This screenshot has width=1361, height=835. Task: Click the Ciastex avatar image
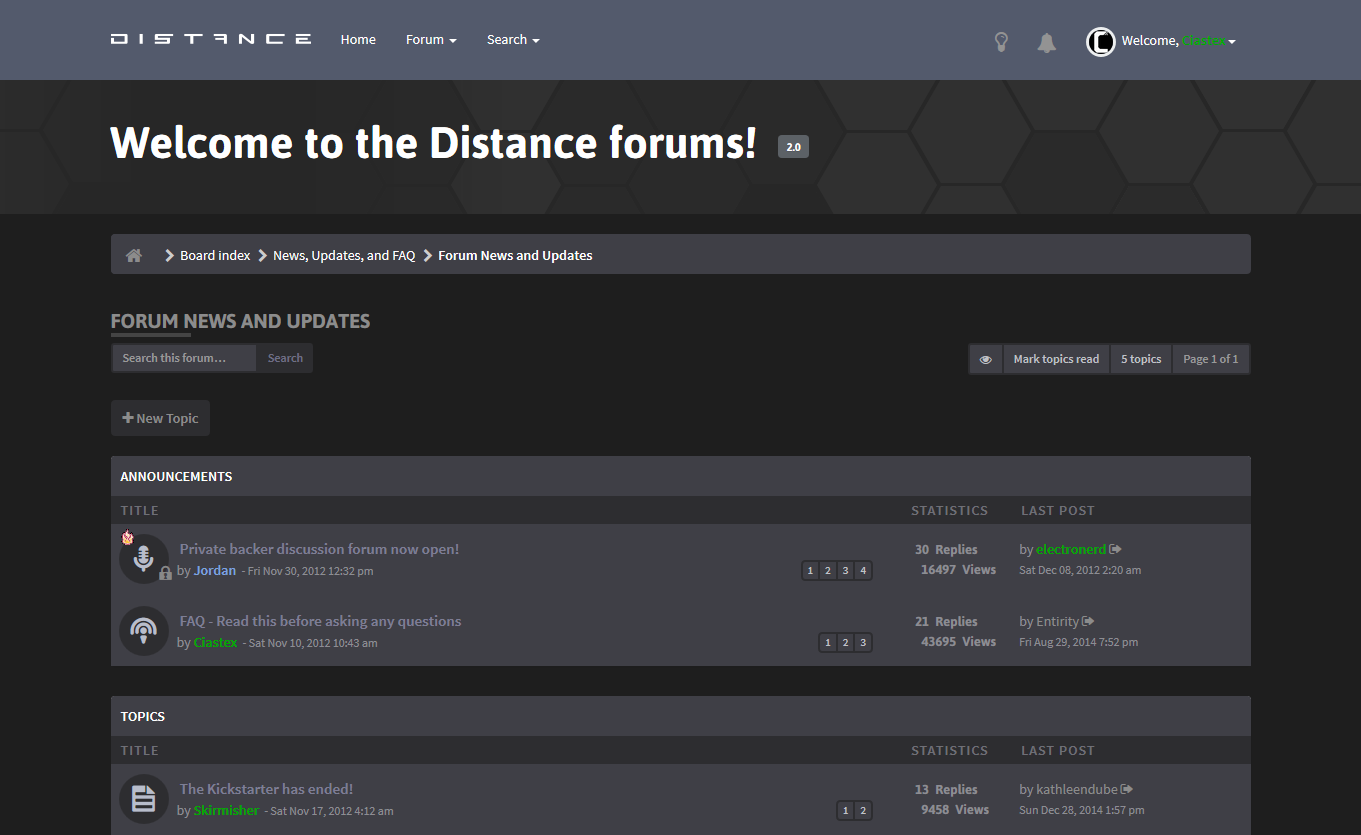(x=1100, y=42)
